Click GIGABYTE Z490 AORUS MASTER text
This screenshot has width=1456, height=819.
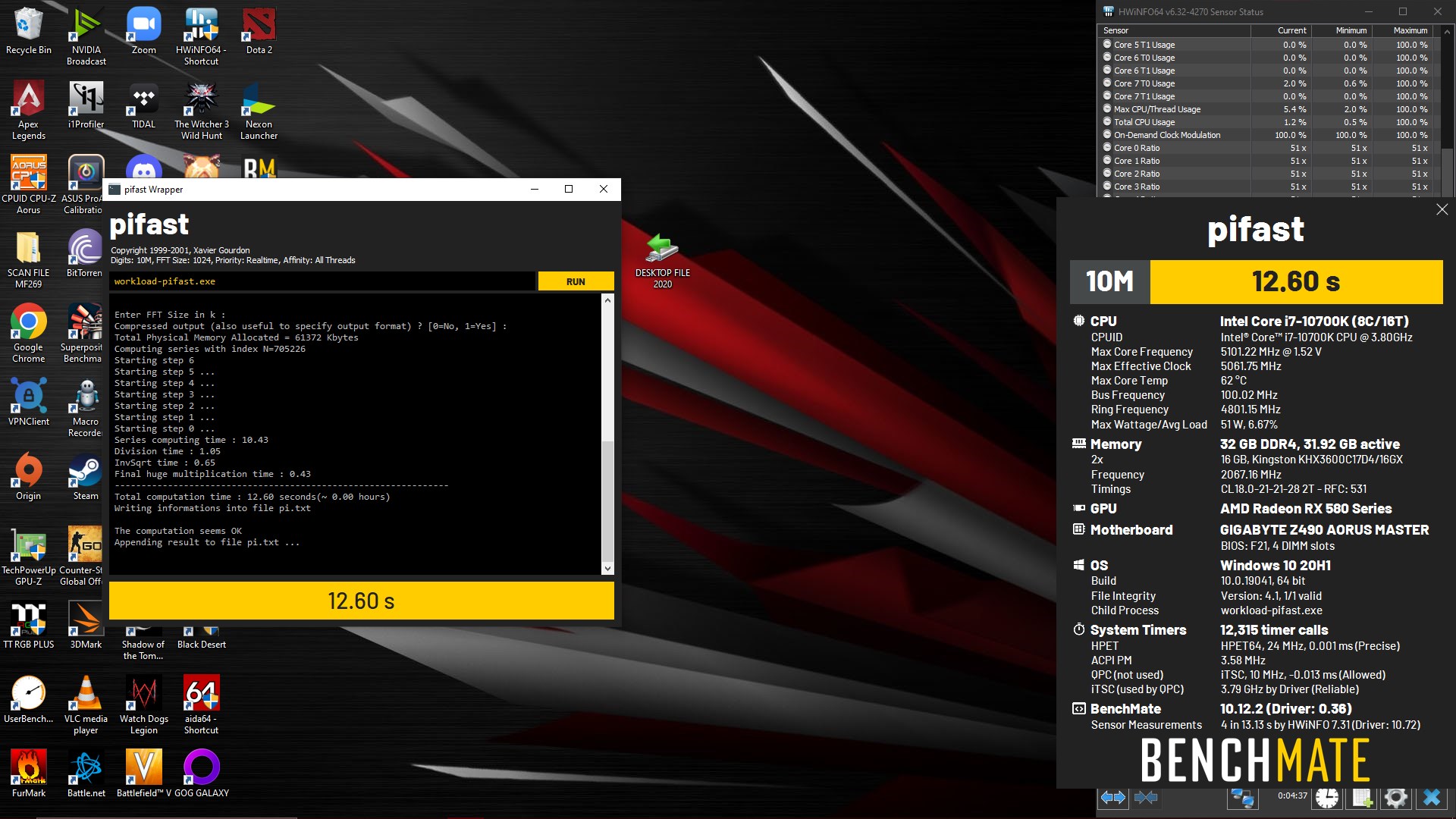tap(1324, 530)
